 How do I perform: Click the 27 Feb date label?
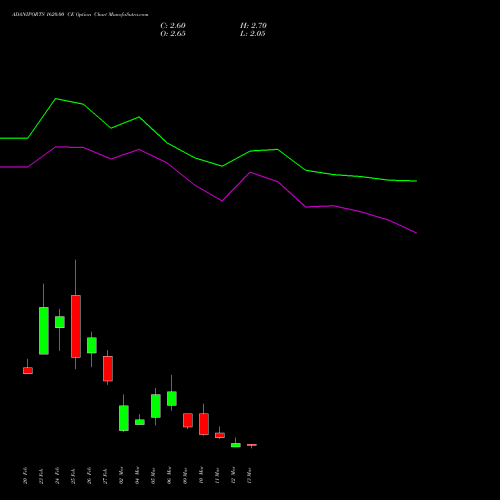(x=106, y=475)
